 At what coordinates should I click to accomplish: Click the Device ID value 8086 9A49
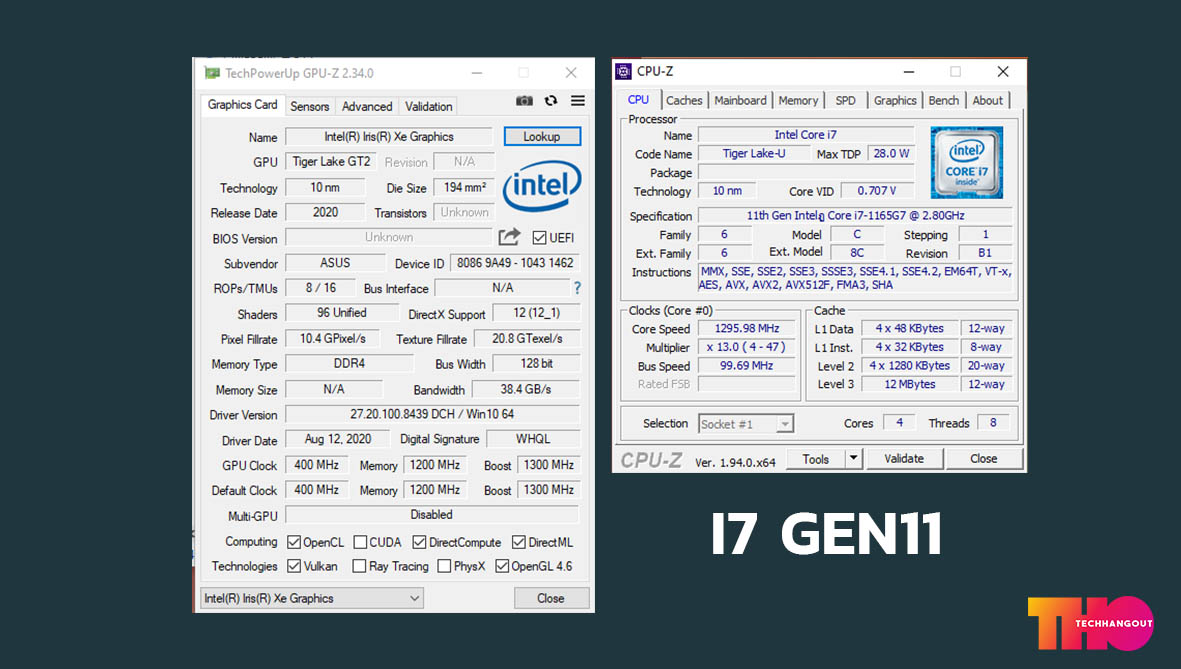(x=515, y=263)
